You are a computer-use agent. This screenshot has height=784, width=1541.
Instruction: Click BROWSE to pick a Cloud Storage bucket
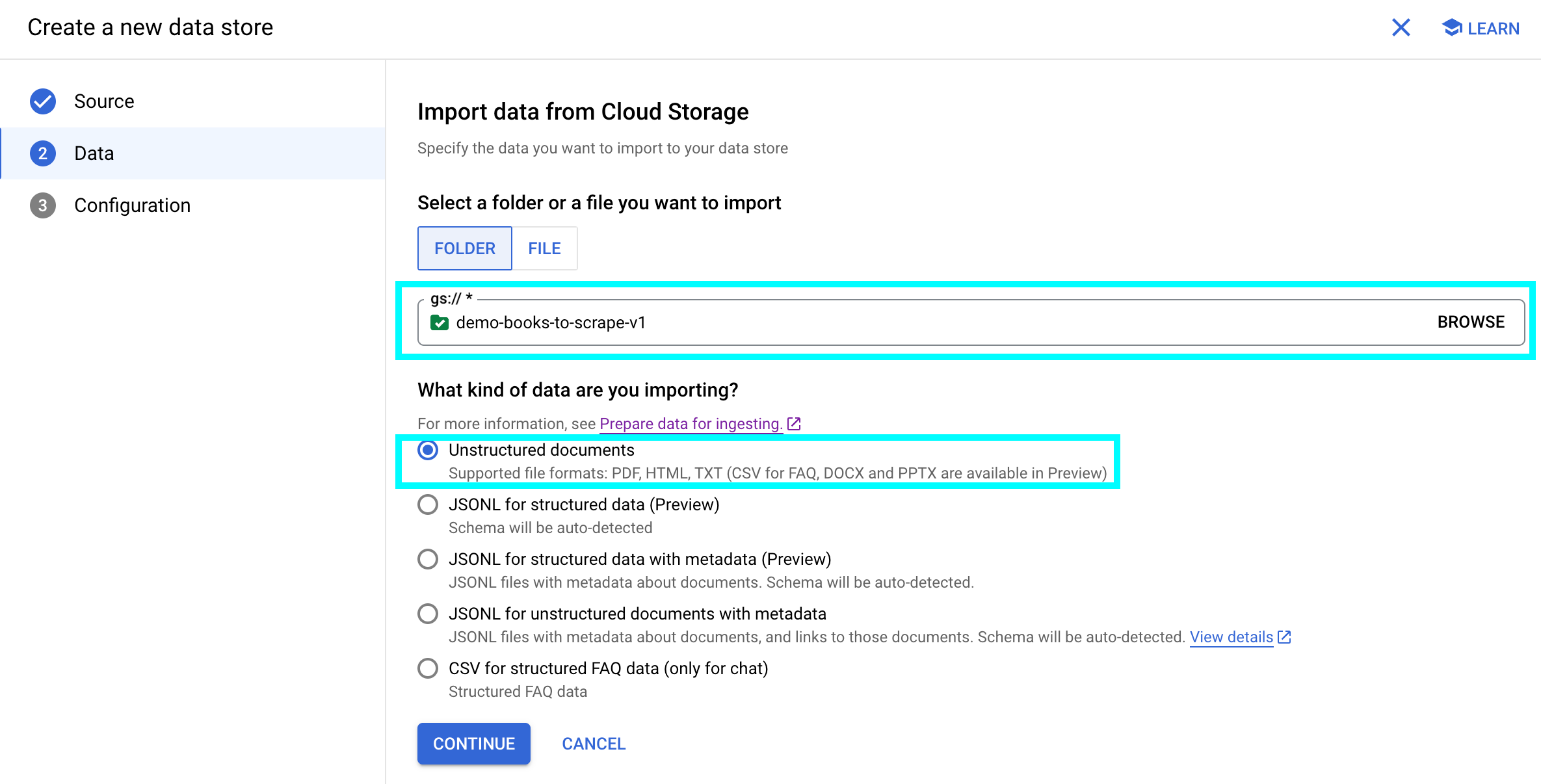pyautogui.click(x=1471, y=322)
